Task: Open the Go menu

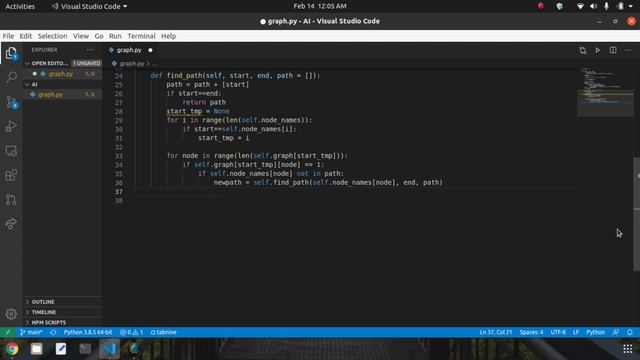Action: point(99,36)
